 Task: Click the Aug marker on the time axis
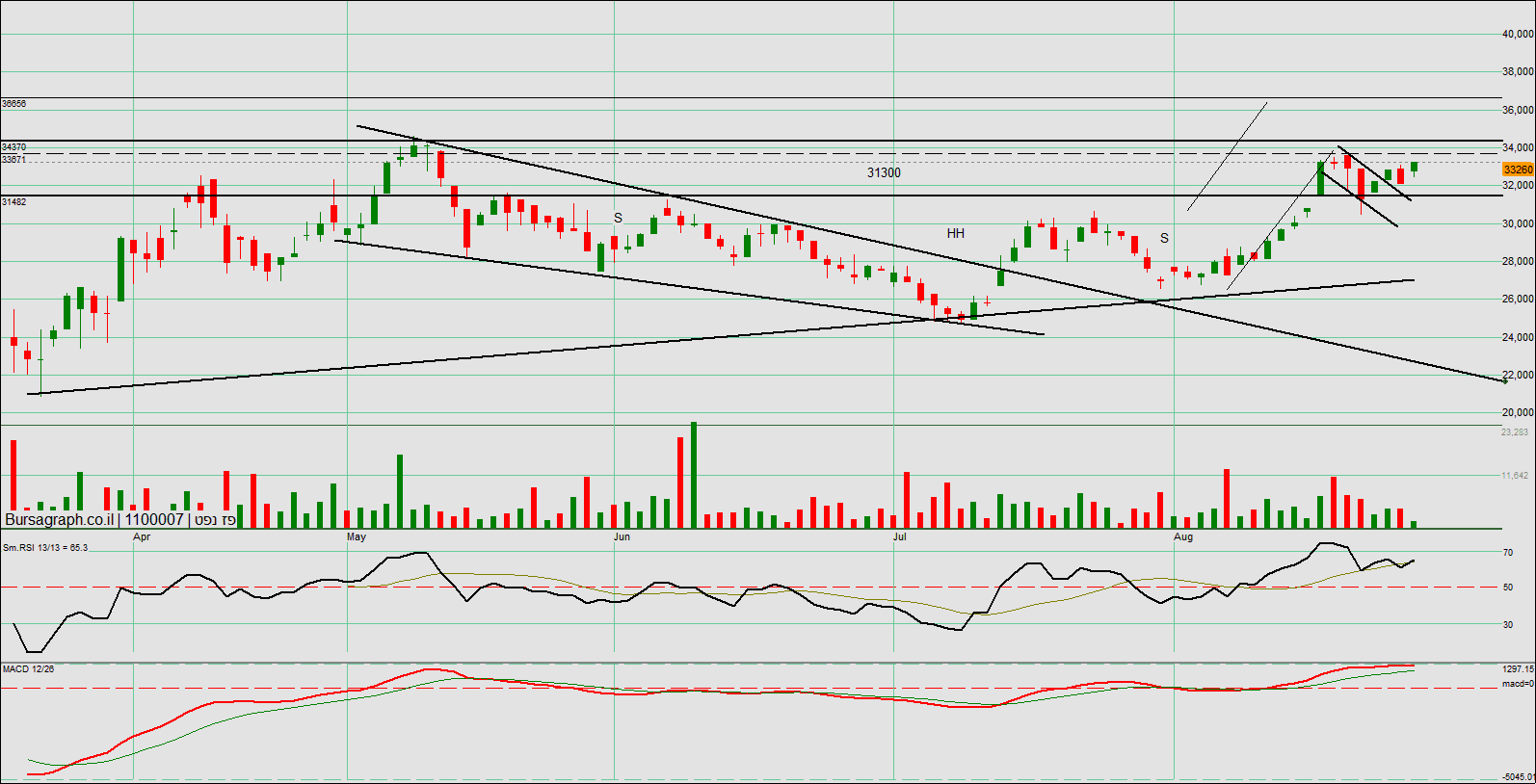(1183, 536)
